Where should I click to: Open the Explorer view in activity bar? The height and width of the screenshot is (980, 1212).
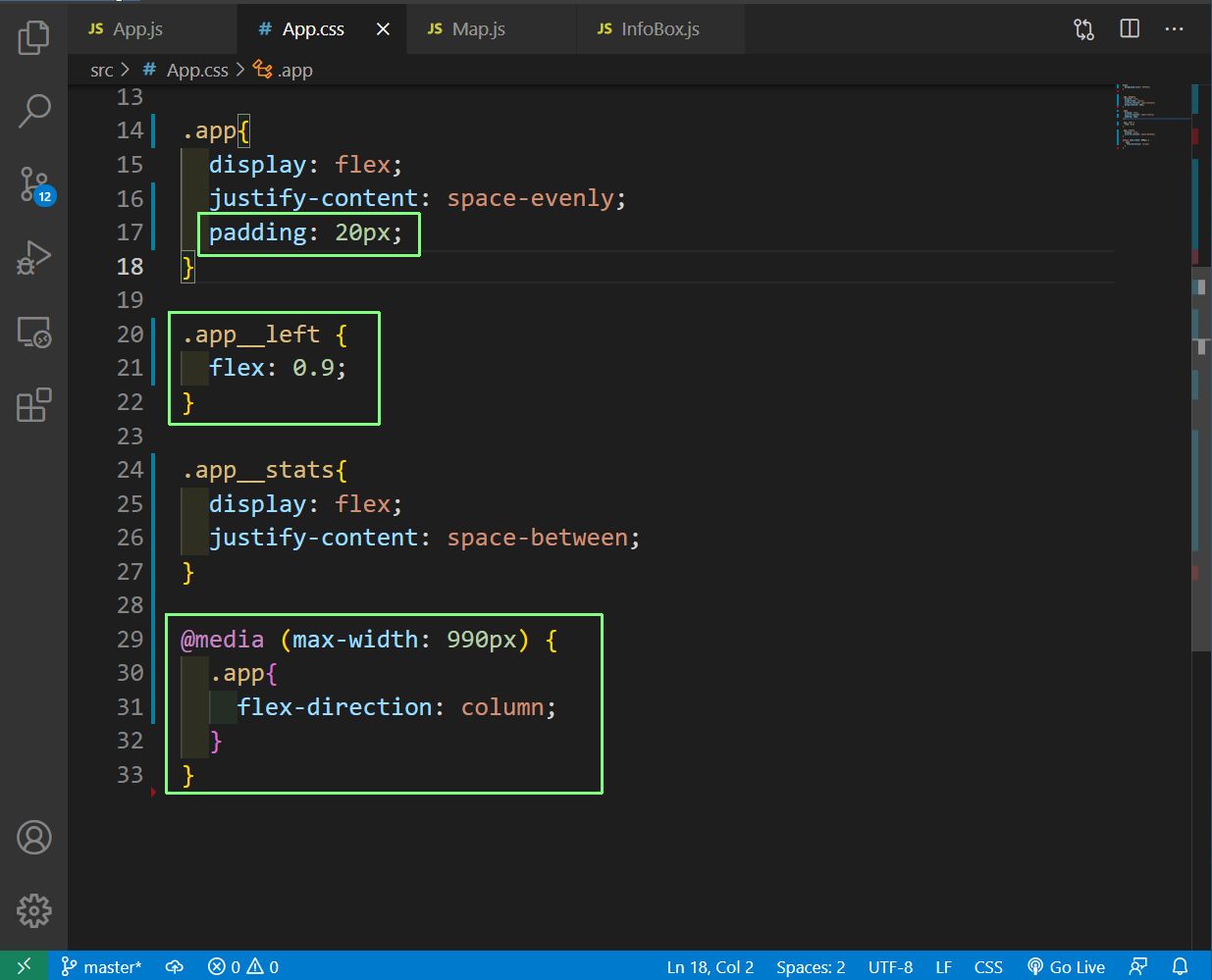click(x=33, y=37)
